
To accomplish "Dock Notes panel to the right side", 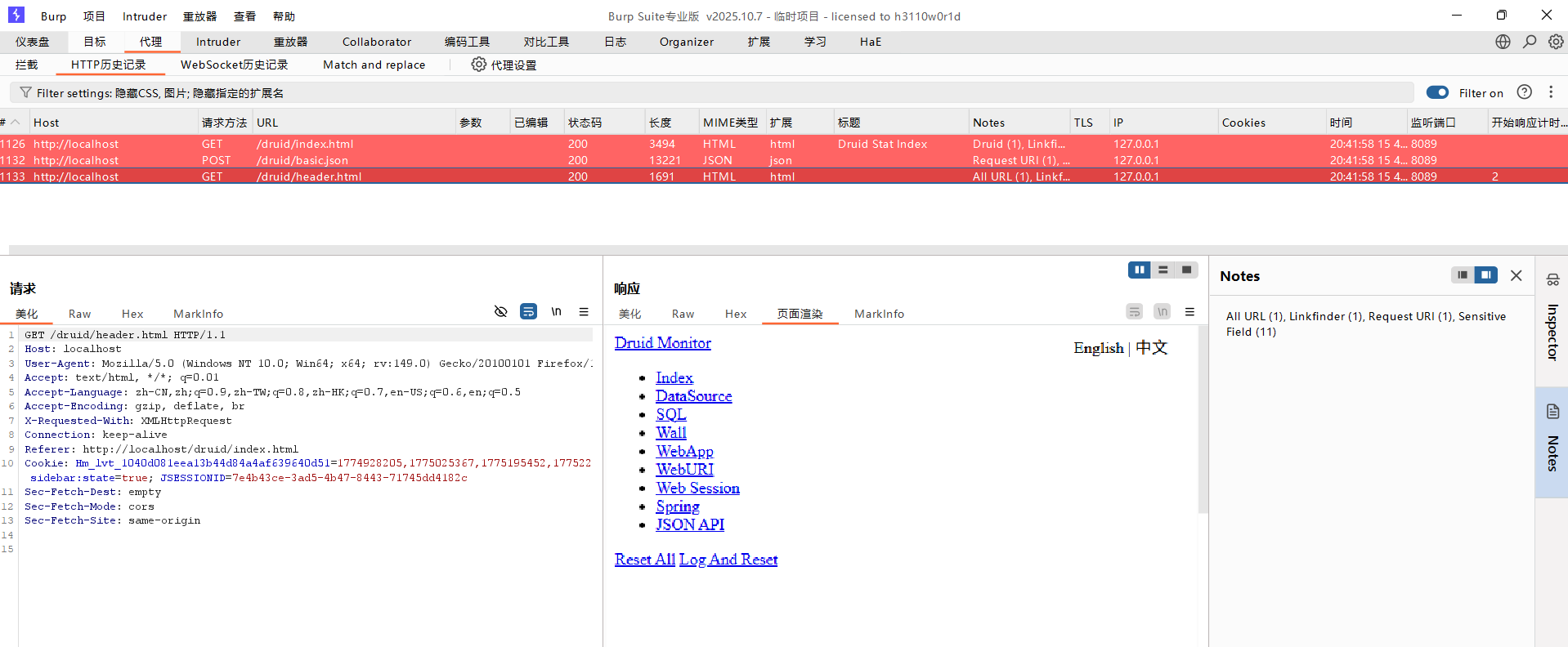I will coord(1485,275).
